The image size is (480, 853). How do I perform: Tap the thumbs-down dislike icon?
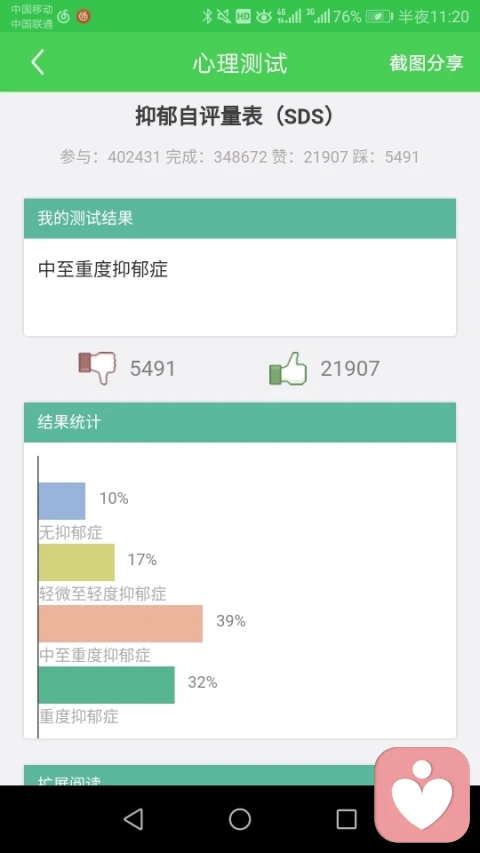97,367
